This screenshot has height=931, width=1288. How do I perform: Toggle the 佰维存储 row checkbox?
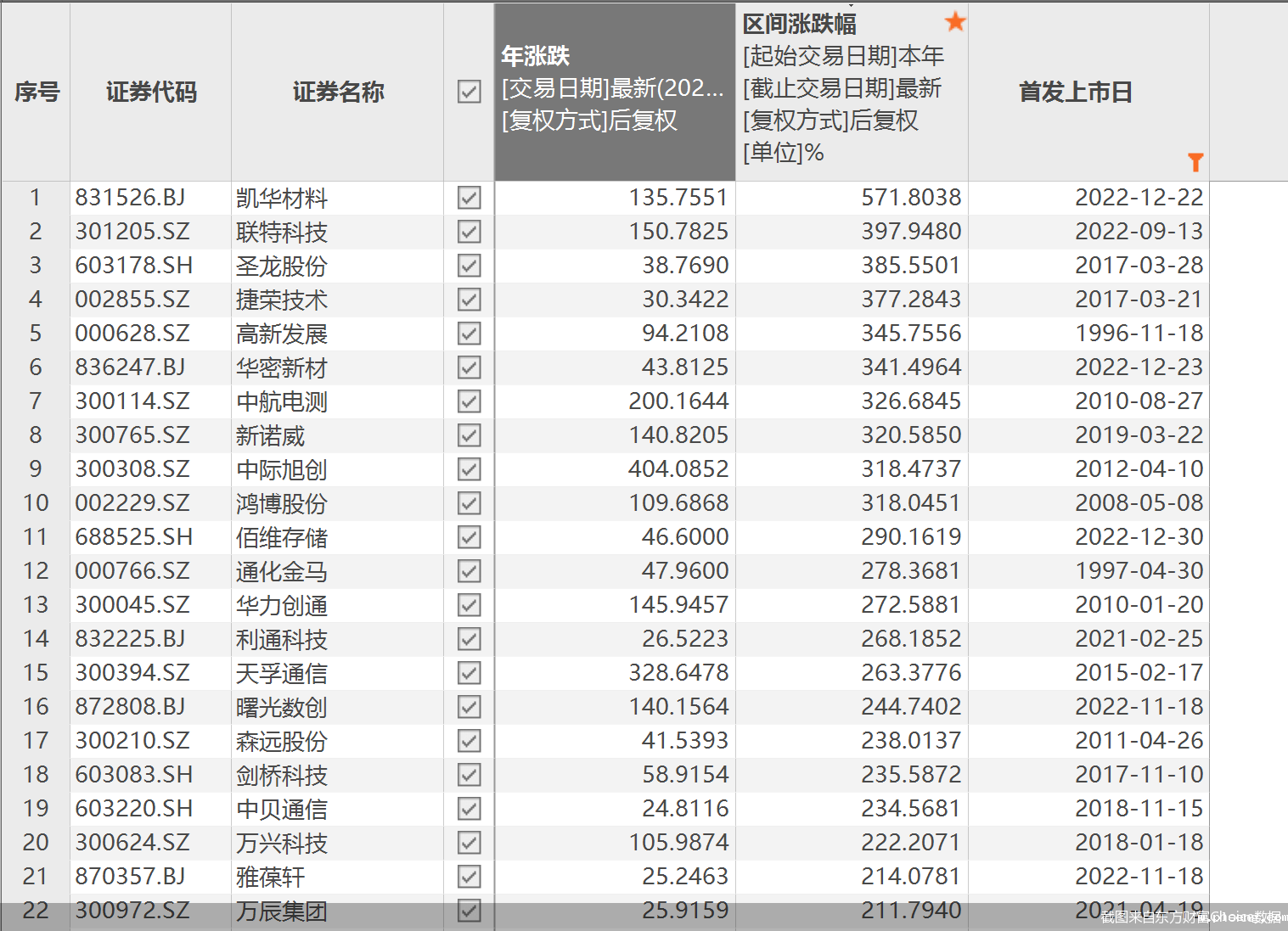click(468, 536)
